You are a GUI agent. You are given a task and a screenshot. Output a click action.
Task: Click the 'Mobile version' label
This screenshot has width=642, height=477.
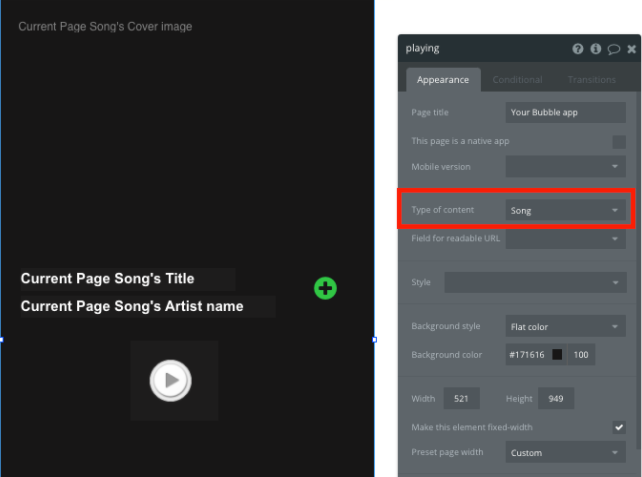441,167
